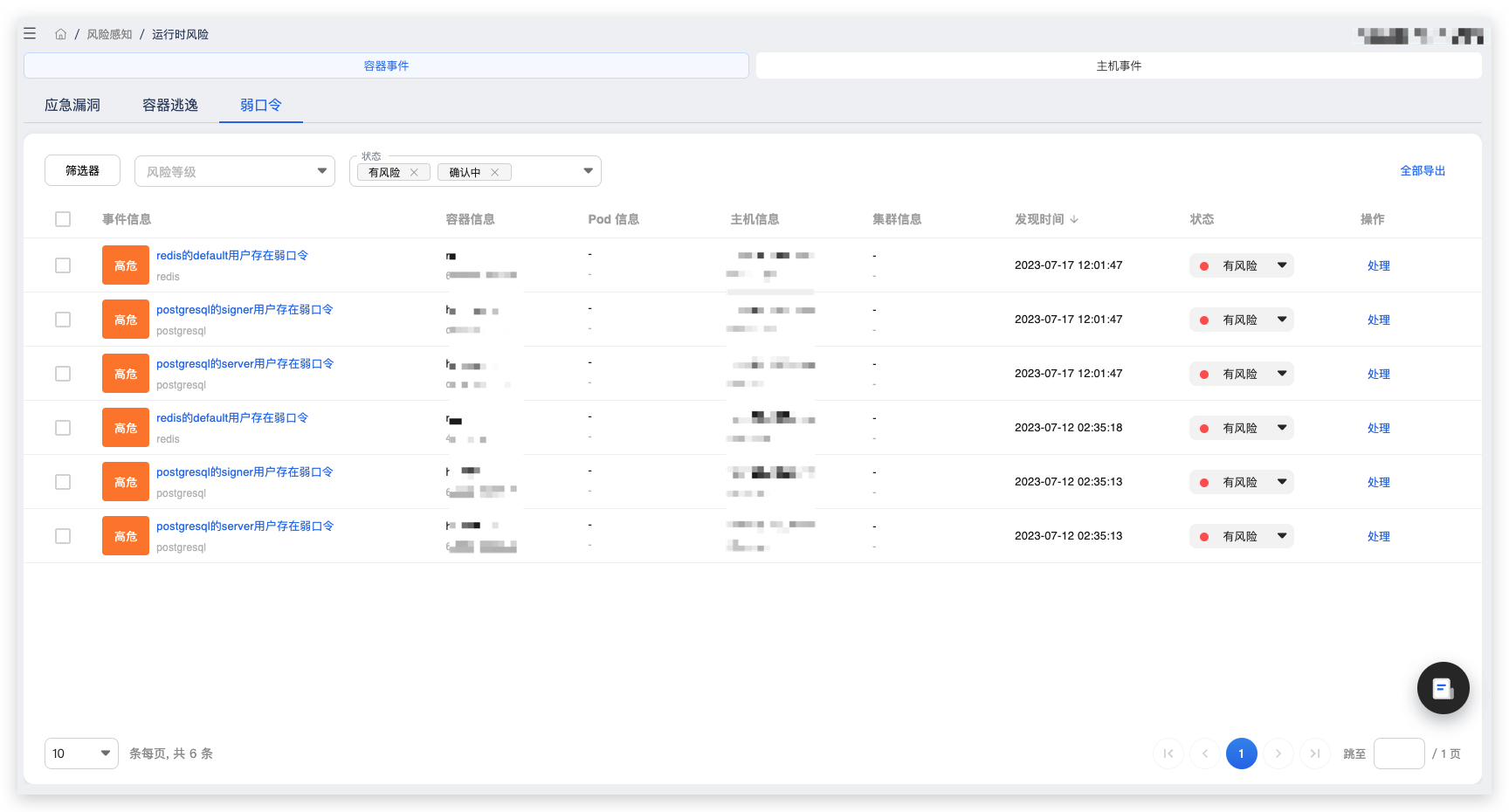Click 高危 badge on 12:01:47 redis row
The image size is (1509, 812).
[x=126, y=265]
